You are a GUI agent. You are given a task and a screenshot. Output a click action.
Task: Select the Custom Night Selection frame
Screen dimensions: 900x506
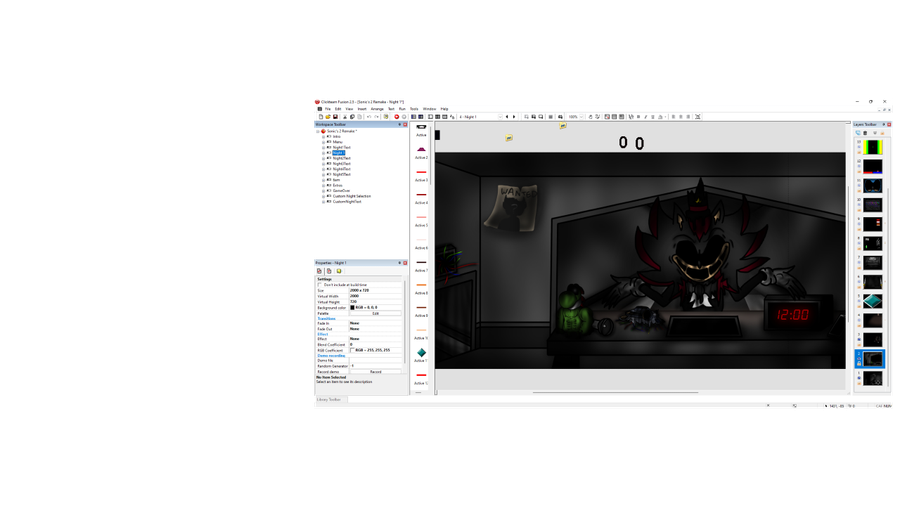point(352,196)
